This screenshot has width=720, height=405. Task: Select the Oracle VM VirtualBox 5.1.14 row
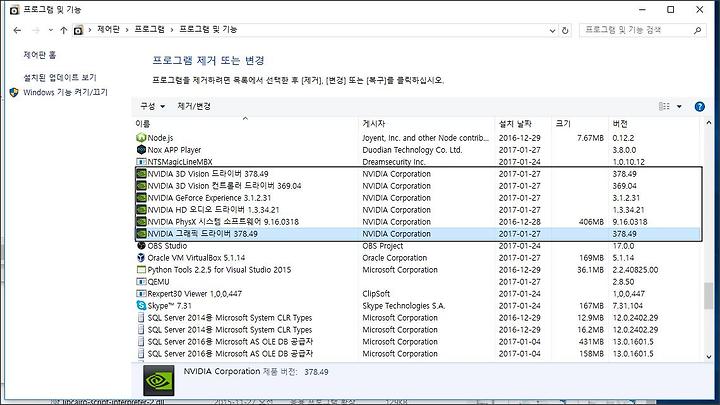(x=418, y=258)
